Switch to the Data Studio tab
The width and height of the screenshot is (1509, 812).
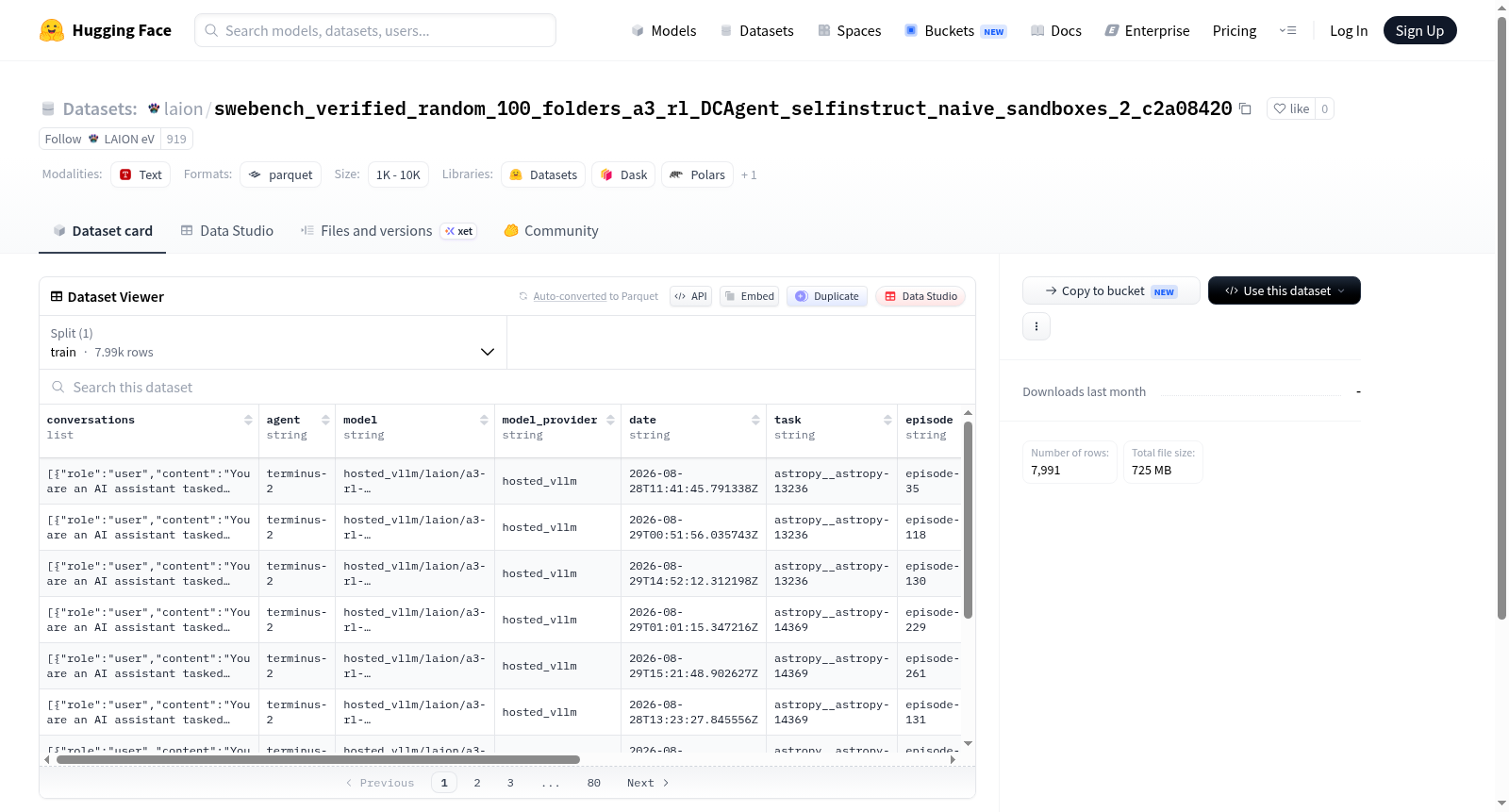[227, 230]
